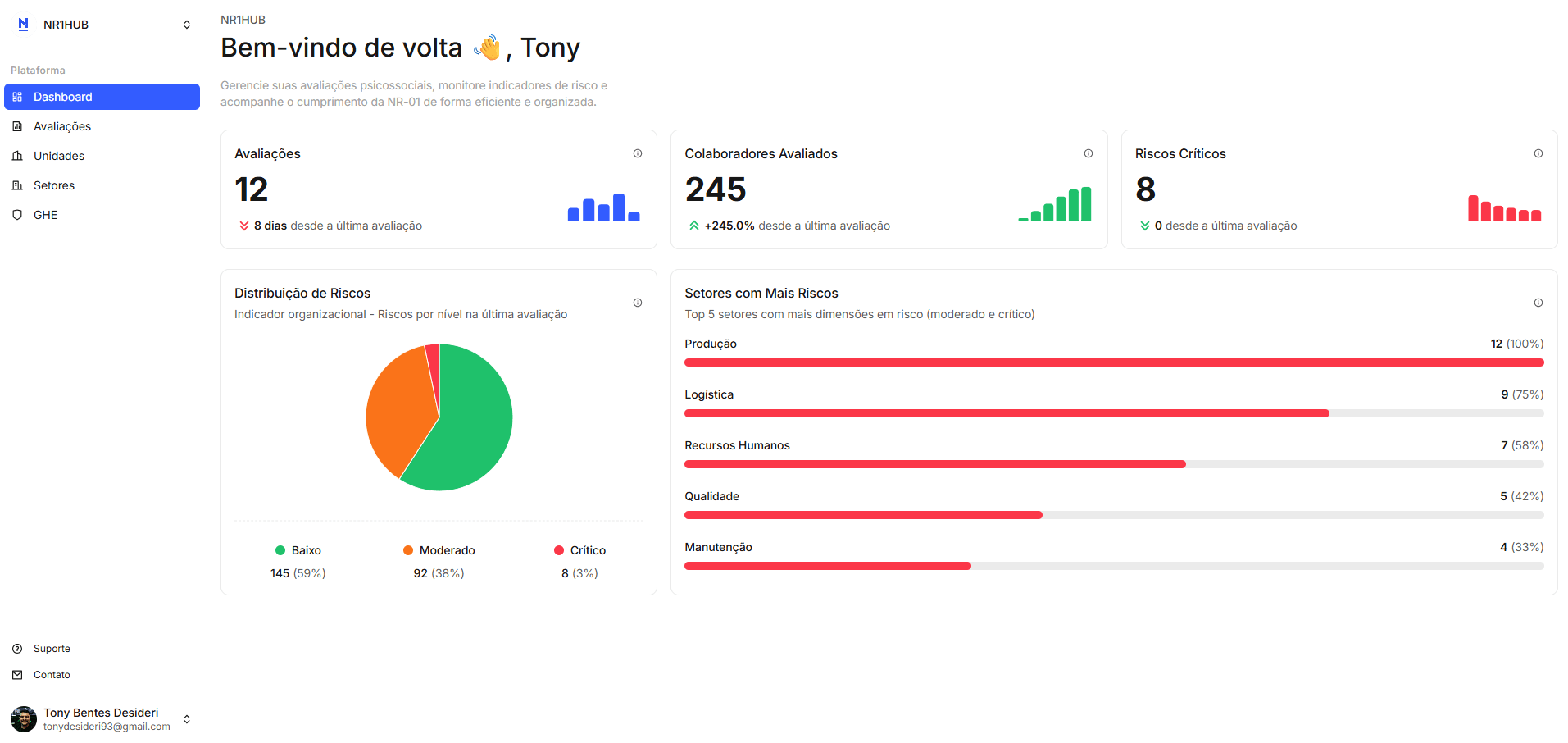1568x743 pixels.
Task: Click info icon on Colaboradores Avaliados card
Action: point(1088,153)
